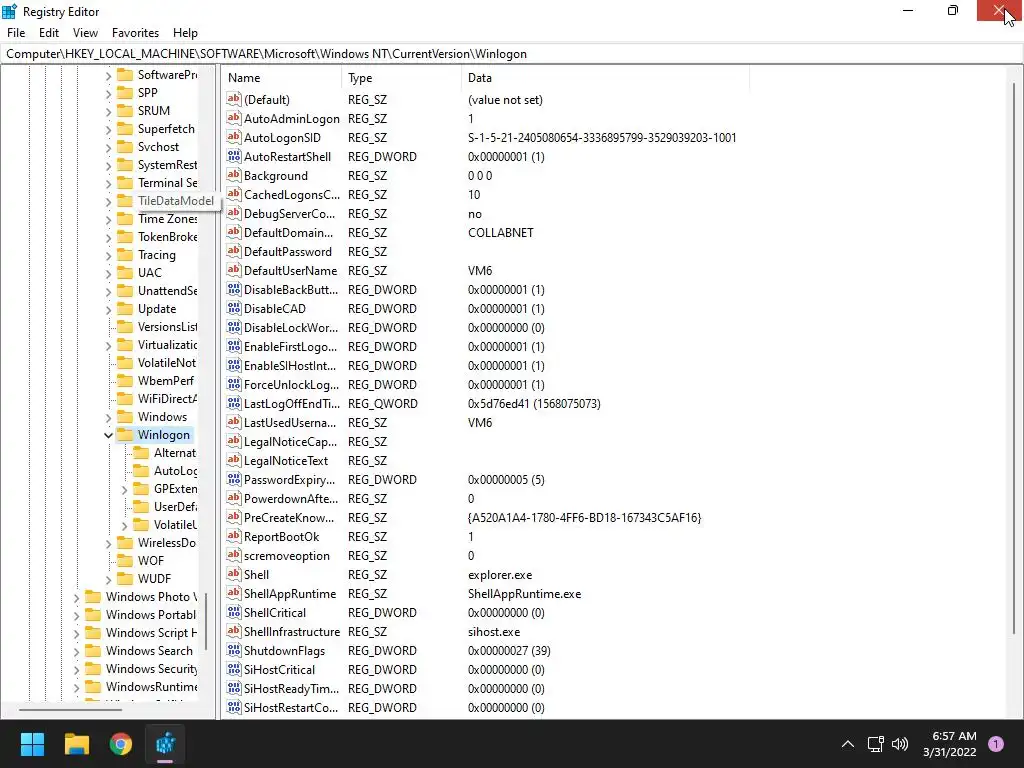Expand the WirelessDo key node

(108, 543)
